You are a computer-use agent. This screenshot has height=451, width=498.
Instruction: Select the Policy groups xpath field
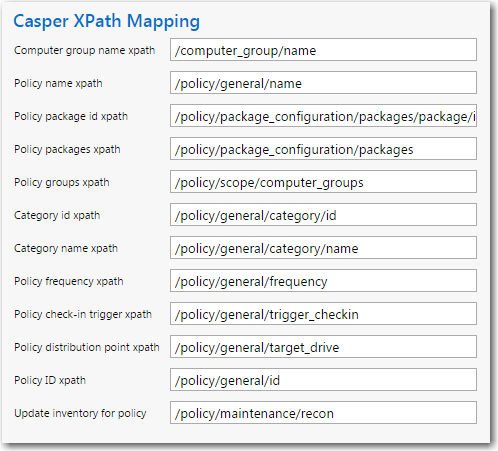[x=323, y=182]
